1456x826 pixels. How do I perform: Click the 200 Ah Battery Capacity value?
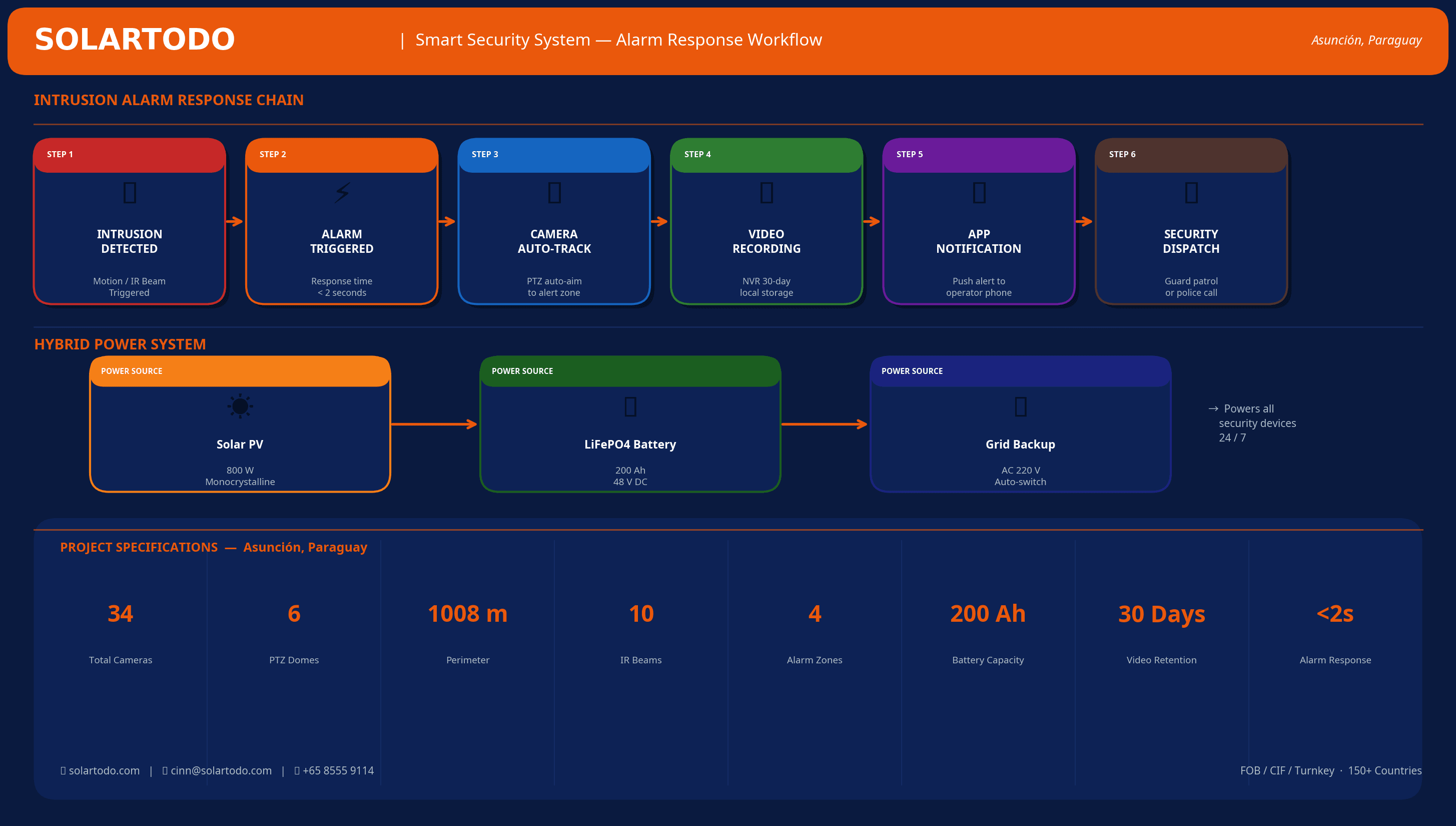pyautogui.click(x=988, y=613)
